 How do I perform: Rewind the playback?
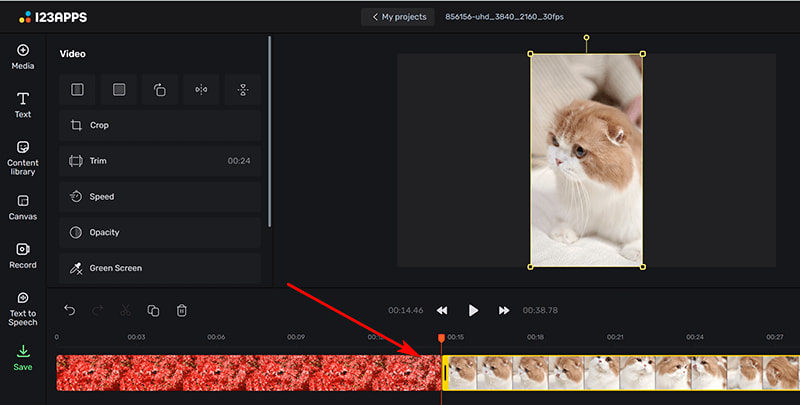(x=442, y=310)
